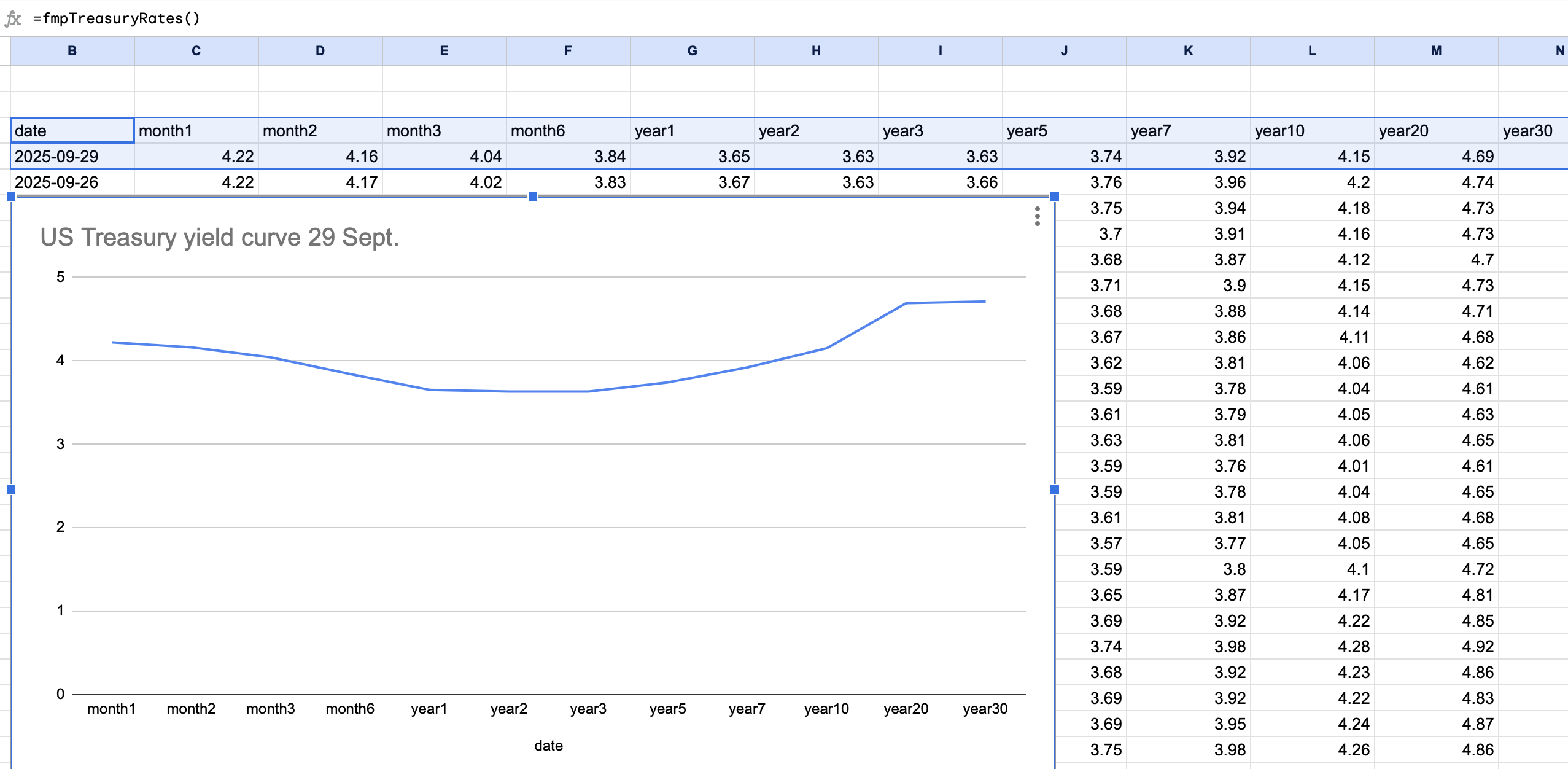The width and height of the screenshot is (1568, 769).
Task: Open the chart's three-dot options menu
Action: click(x=1037, y=216)
